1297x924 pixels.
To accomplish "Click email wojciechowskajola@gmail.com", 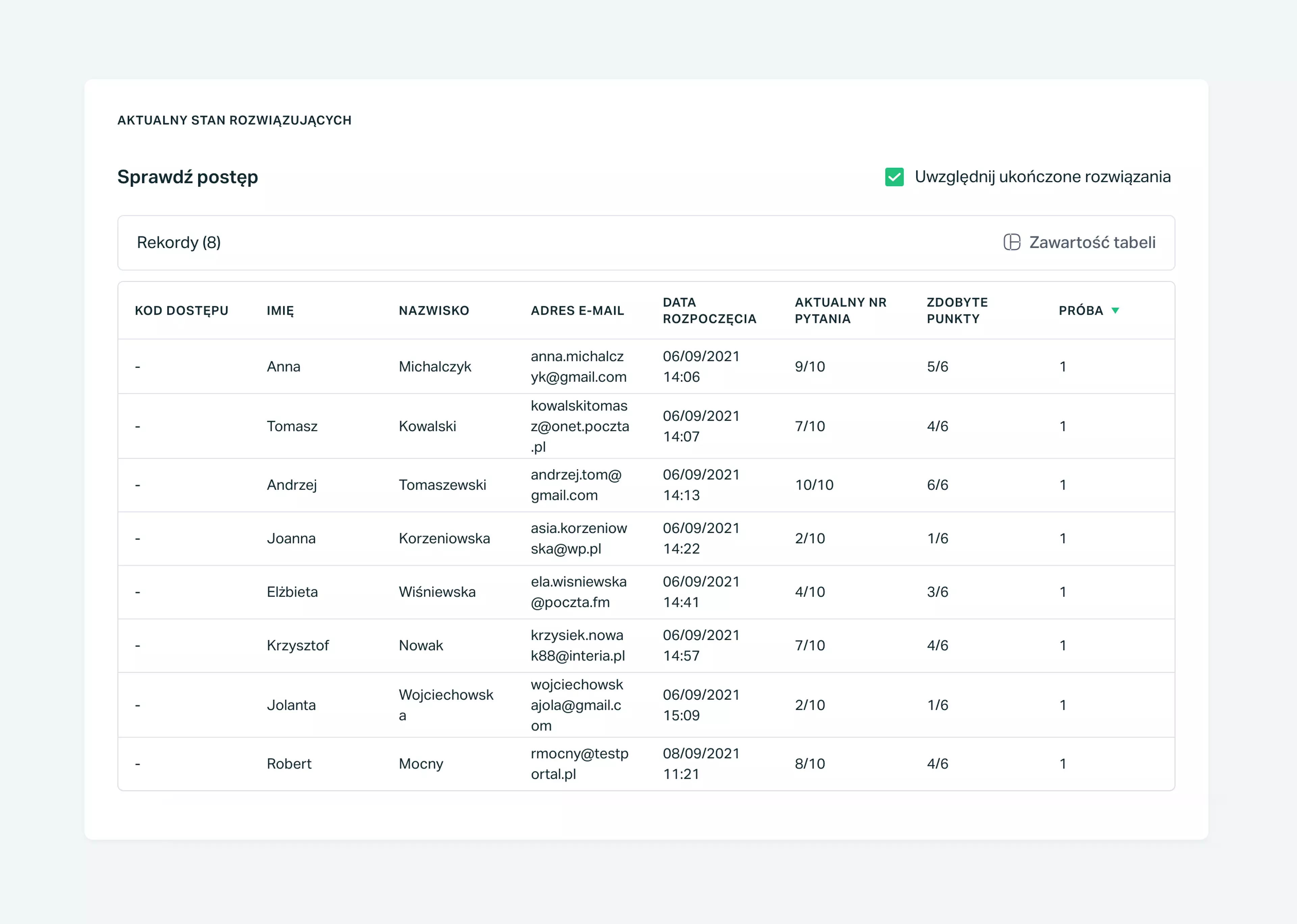I will pyautogui.click(x=577, y=705).
